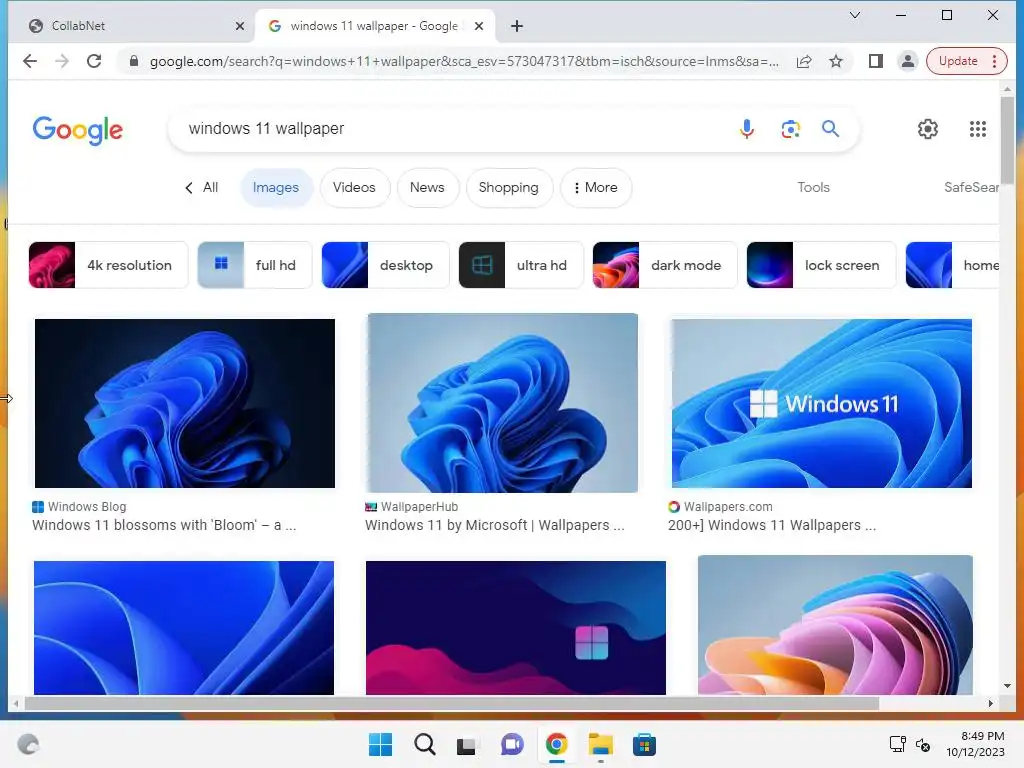Screen dimensions: 1024x768
Task: Start voice search with microphone
Action: 747,129
